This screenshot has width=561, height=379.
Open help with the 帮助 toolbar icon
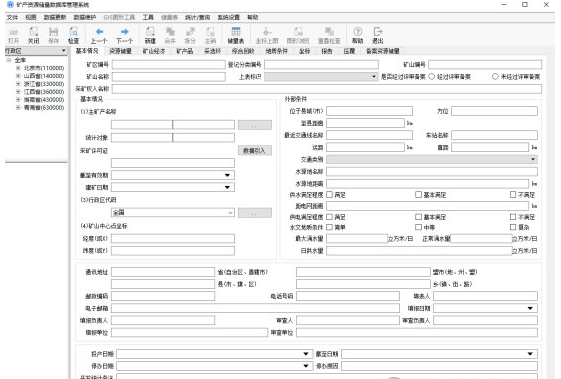point(357,35)
